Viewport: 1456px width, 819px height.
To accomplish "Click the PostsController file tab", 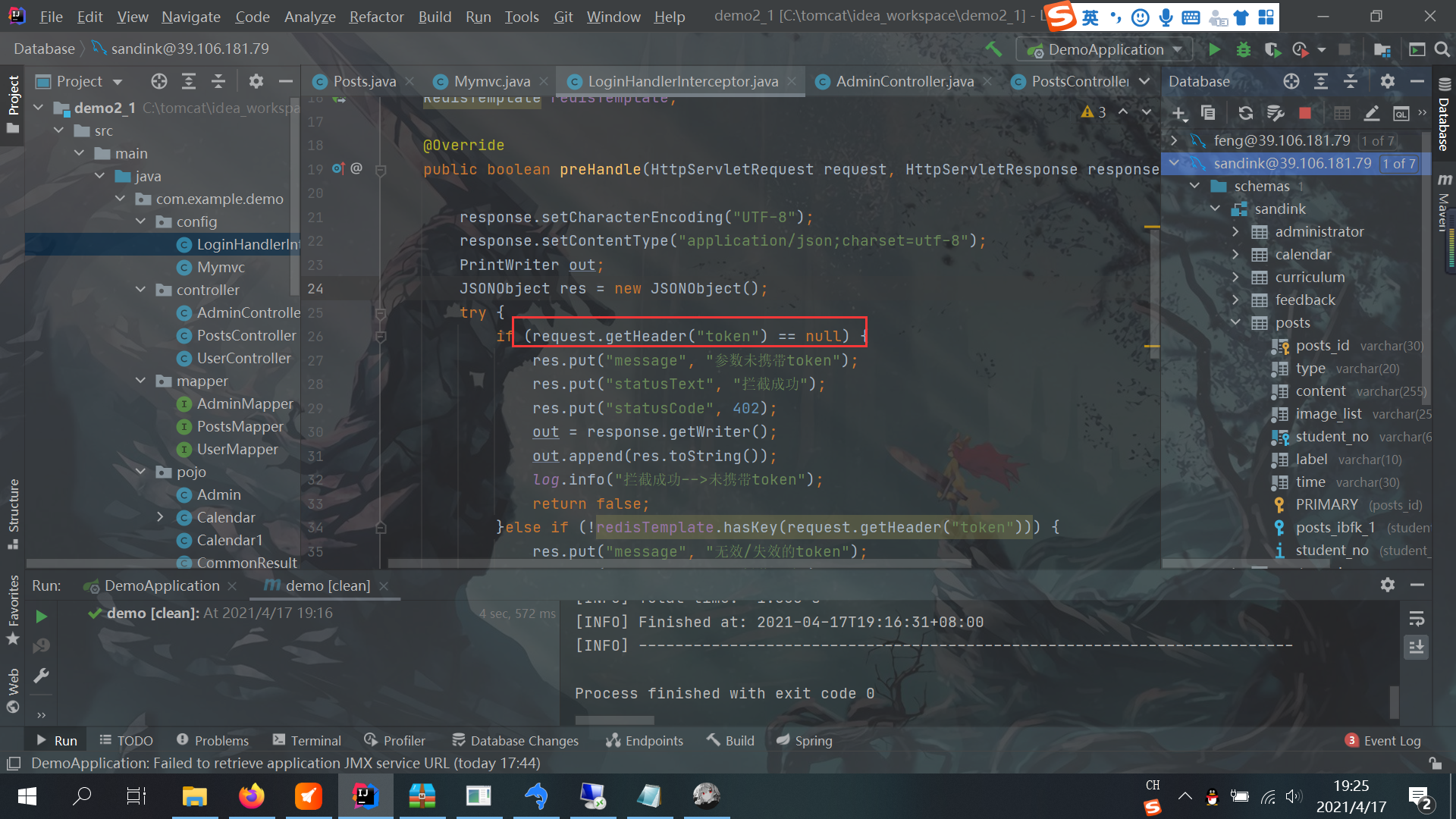I will [x=1081, y=81].
